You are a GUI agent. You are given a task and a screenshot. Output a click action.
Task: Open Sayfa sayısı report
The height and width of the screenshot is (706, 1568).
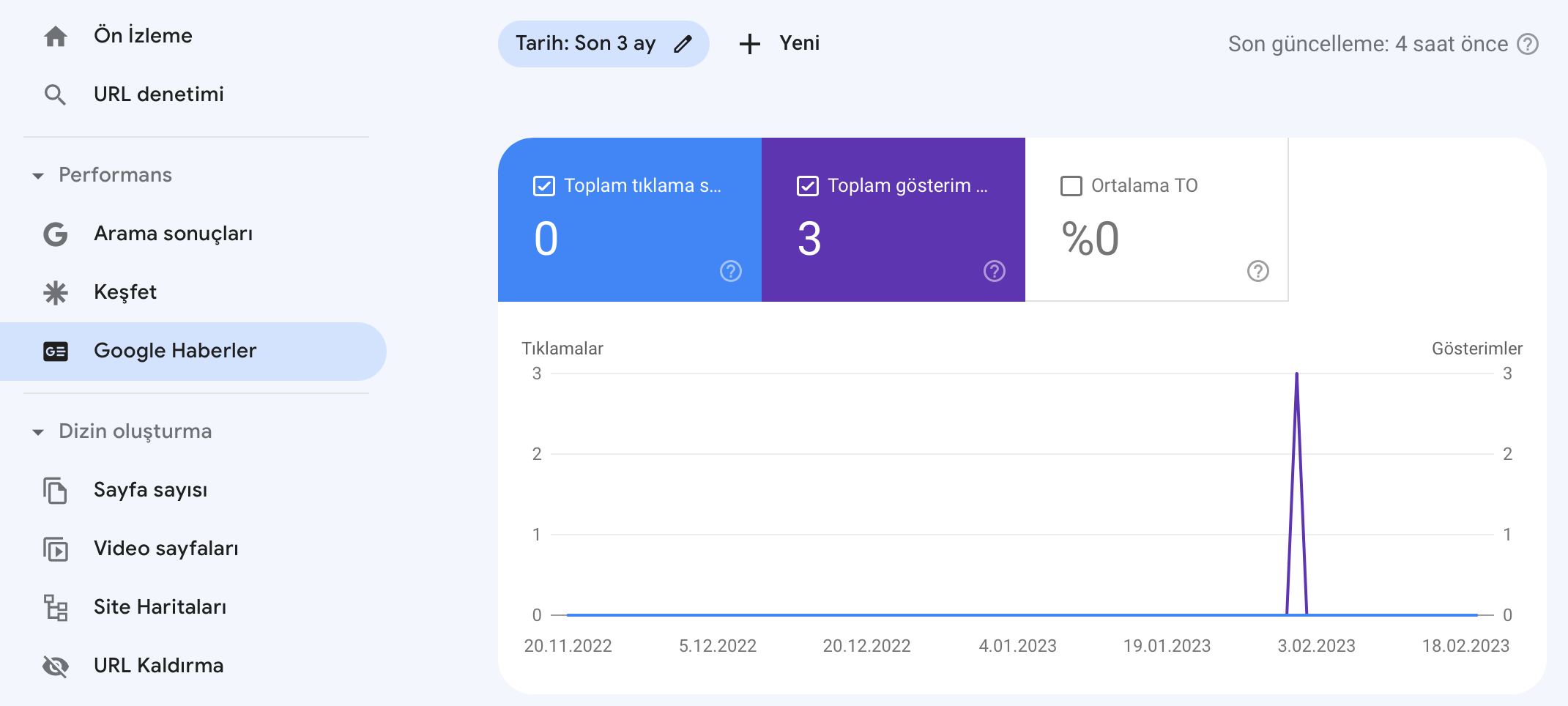(x=193, y=490)
